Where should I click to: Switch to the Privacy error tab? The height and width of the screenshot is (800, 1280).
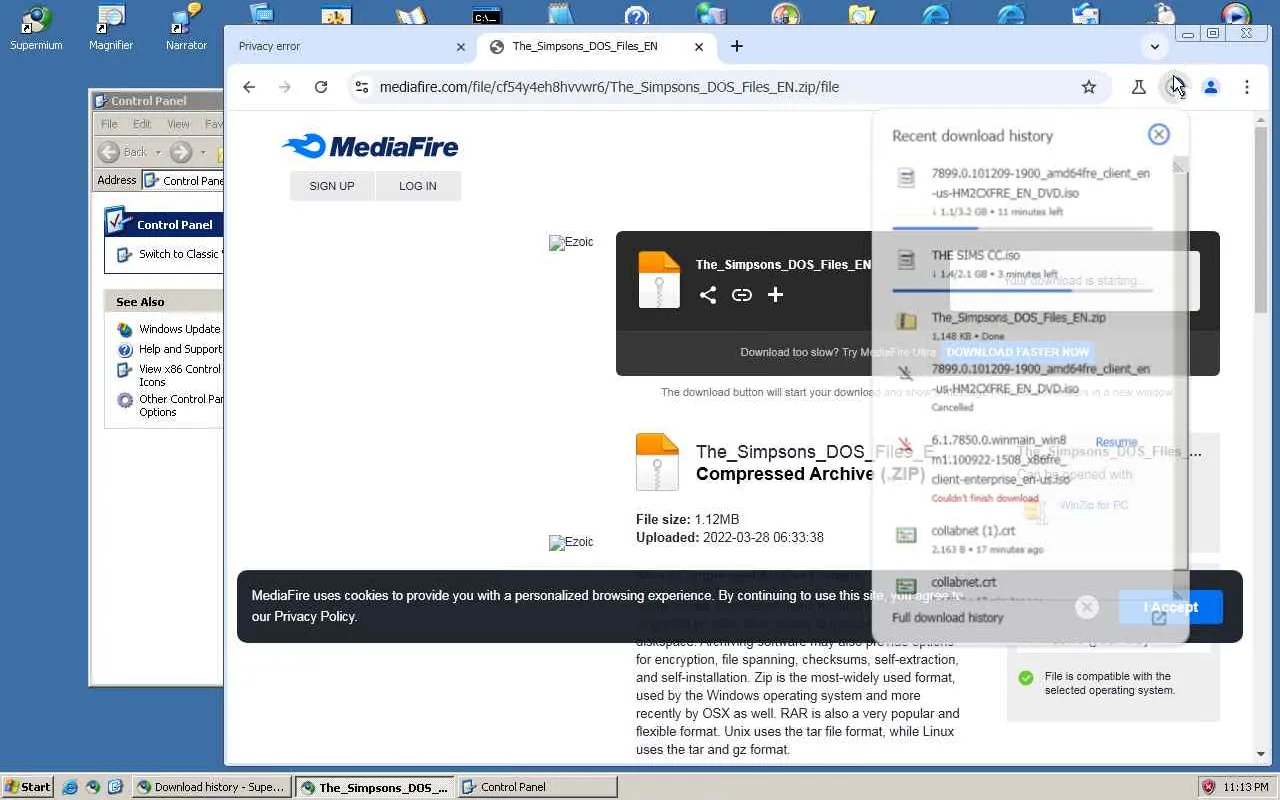[351, 46]
